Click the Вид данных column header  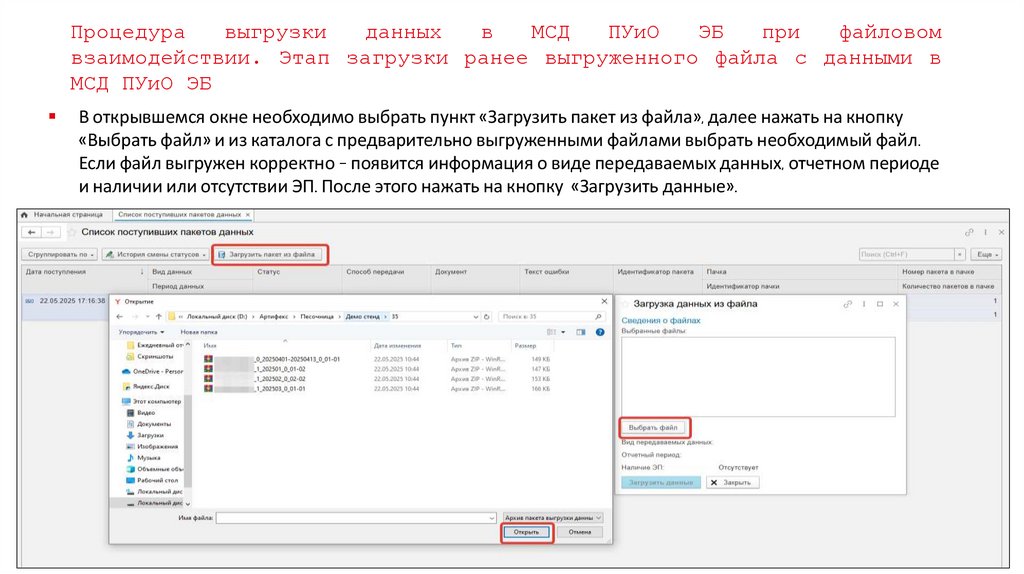[x=172, y=272]
